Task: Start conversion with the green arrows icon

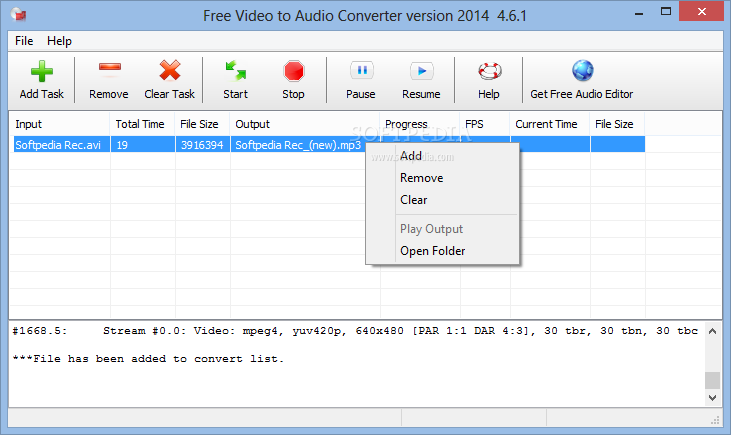Action: tap(235, 71)
